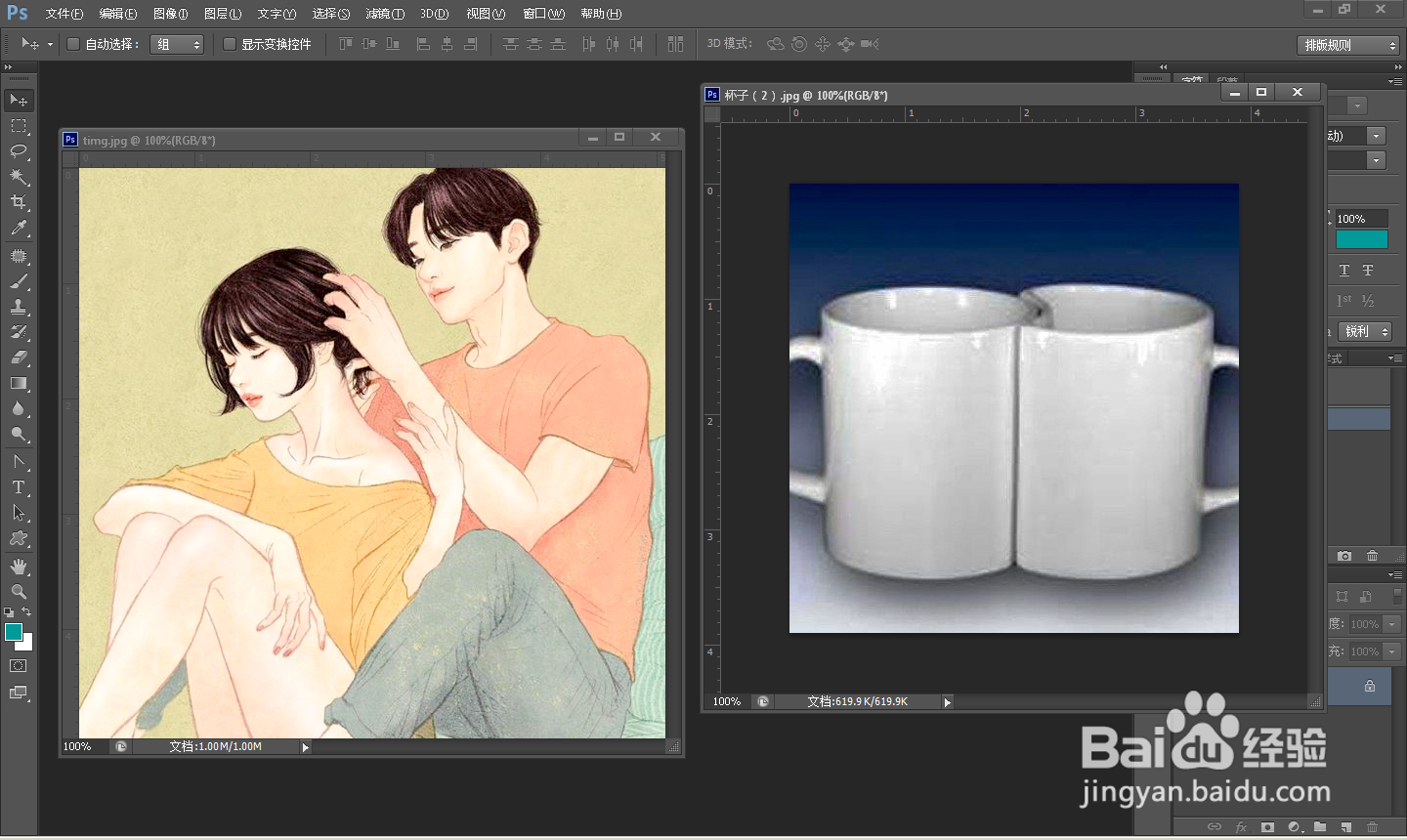Toggle underline text style button
This screenshot has height=840, width=1407.
1344,271
